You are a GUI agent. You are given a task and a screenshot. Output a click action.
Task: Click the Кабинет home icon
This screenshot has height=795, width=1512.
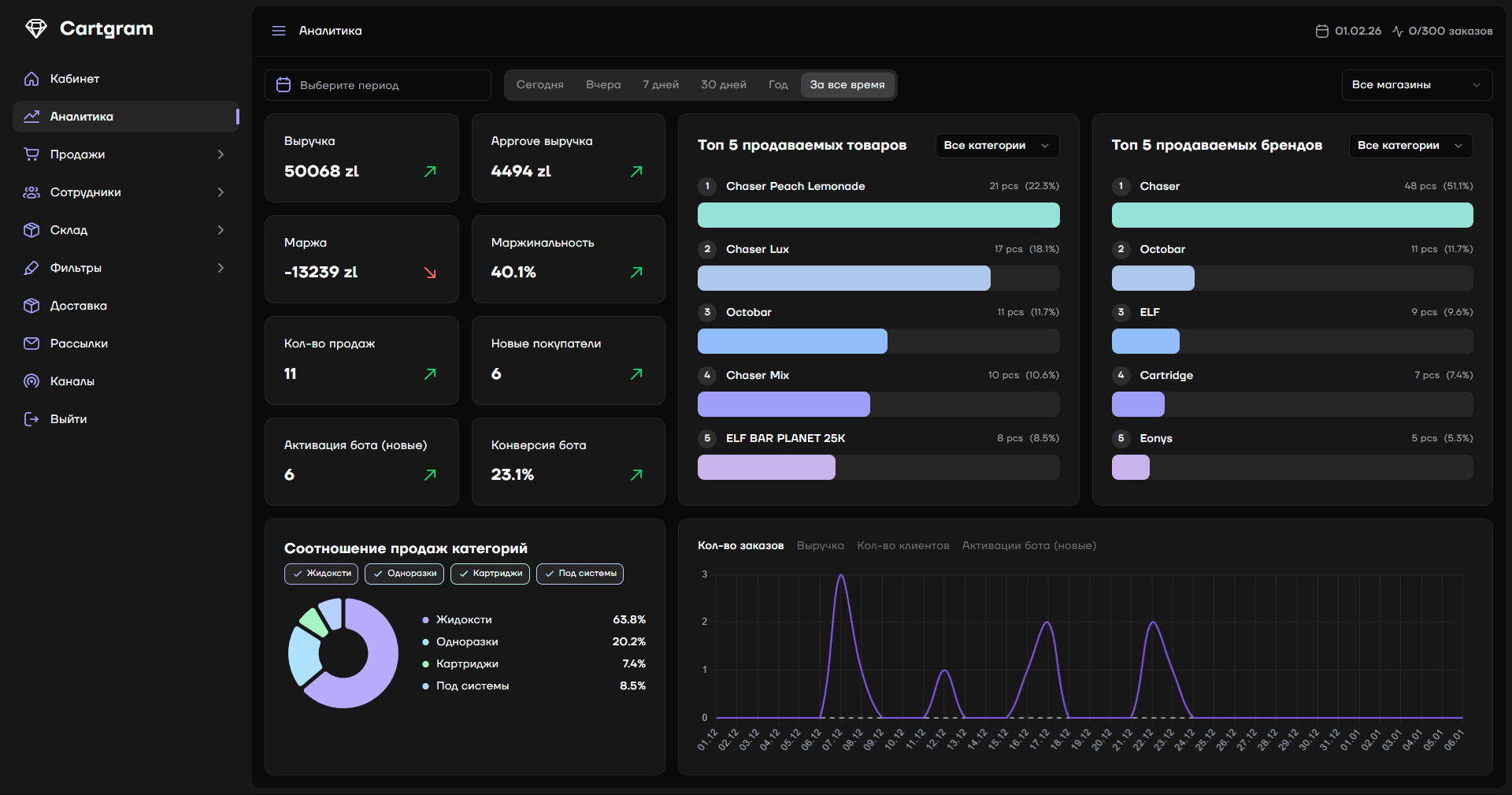[x=31, y=79]
